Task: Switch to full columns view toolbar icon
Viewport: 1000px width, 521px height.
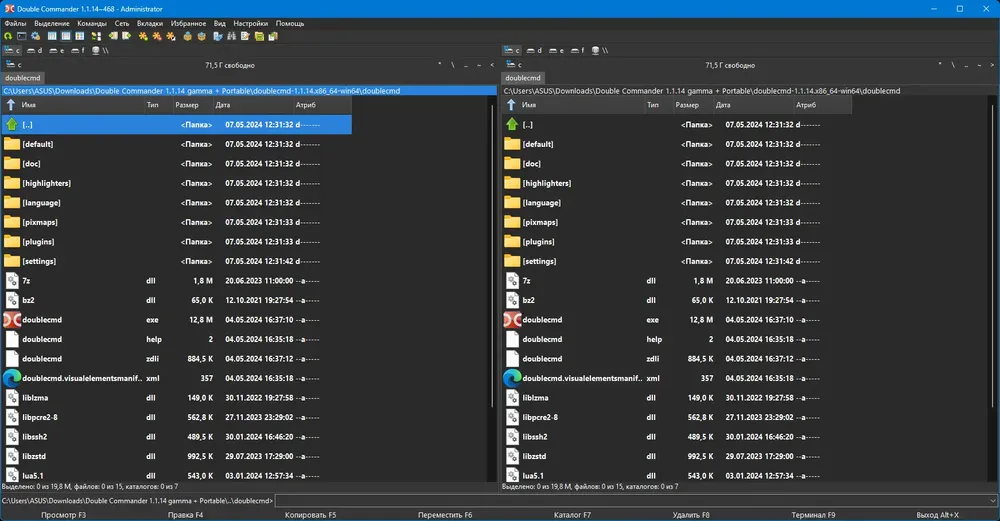Action: click(x=66, y=36)
